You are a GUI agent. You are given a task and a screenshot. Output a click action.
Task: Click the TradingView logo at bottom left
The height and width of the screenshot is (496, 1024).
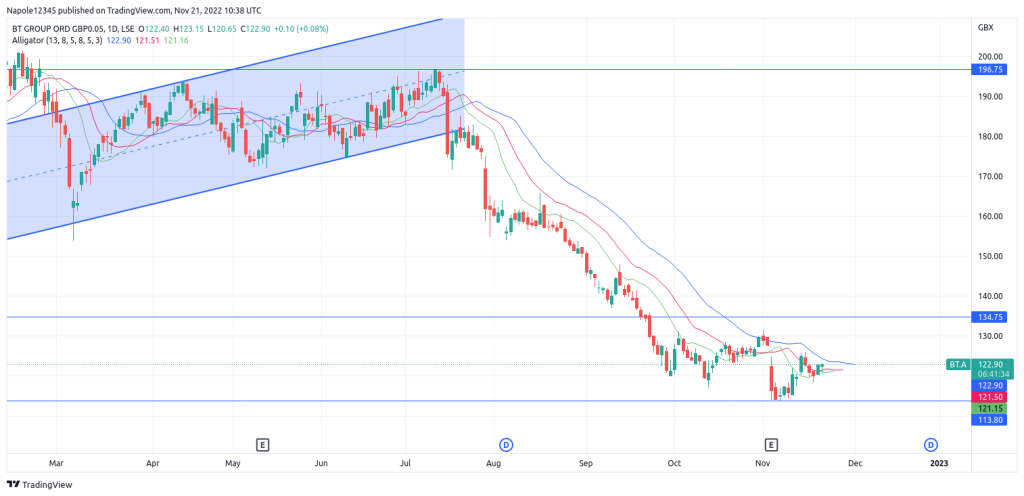tap(40, 485)
